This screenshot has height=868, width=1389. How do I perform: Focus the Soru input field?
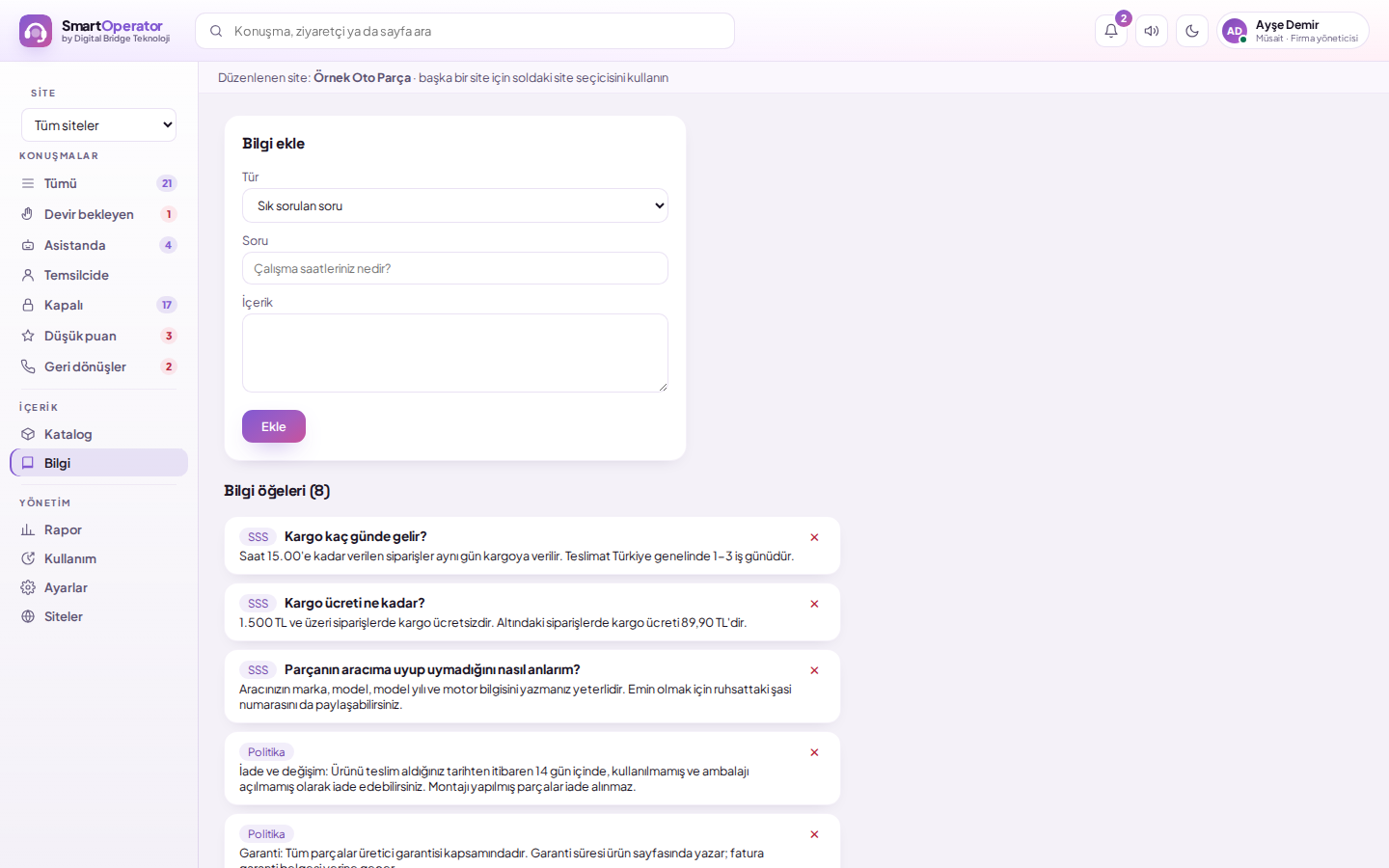[455, 268]
